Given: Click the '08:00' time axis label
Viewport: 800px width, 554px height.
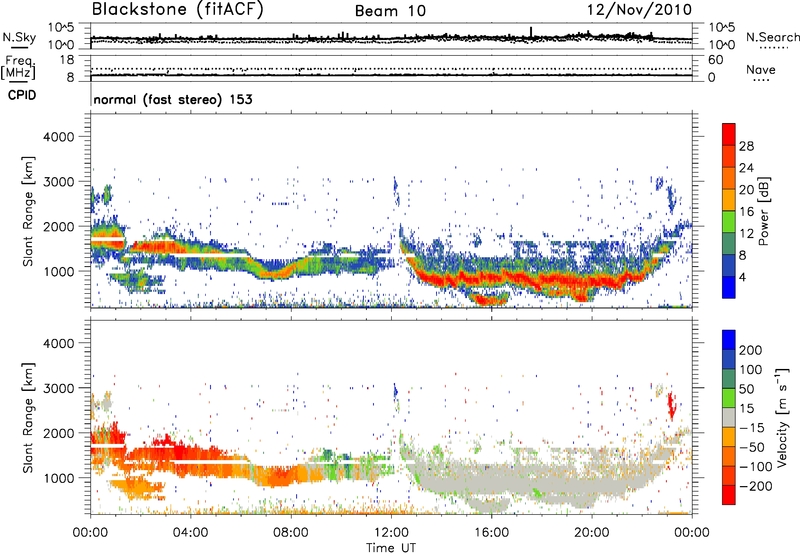Looking at the screenshot, I should pyautogui.click(x=290, y=533).
